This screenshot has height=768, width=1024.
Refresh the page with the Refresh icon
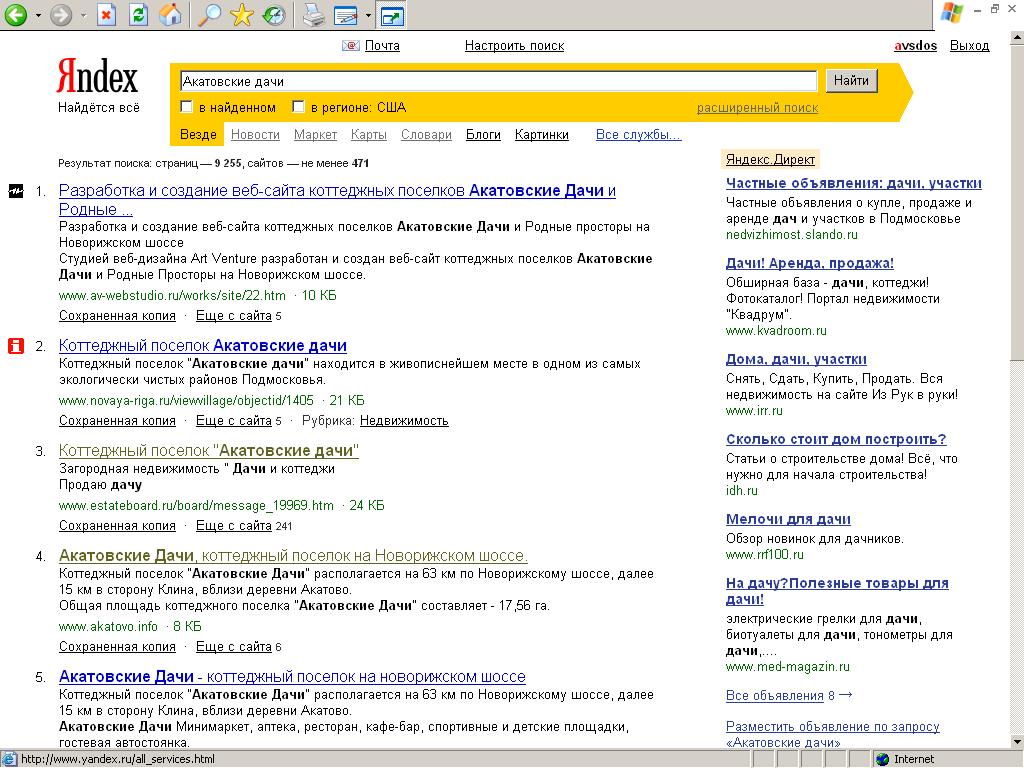coord(138,15)
